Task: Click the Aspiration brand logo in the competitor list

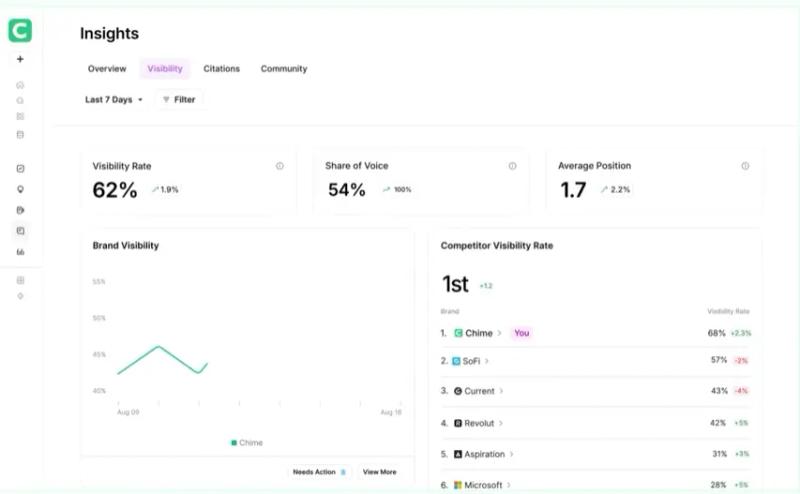Action: coord(458,454)
